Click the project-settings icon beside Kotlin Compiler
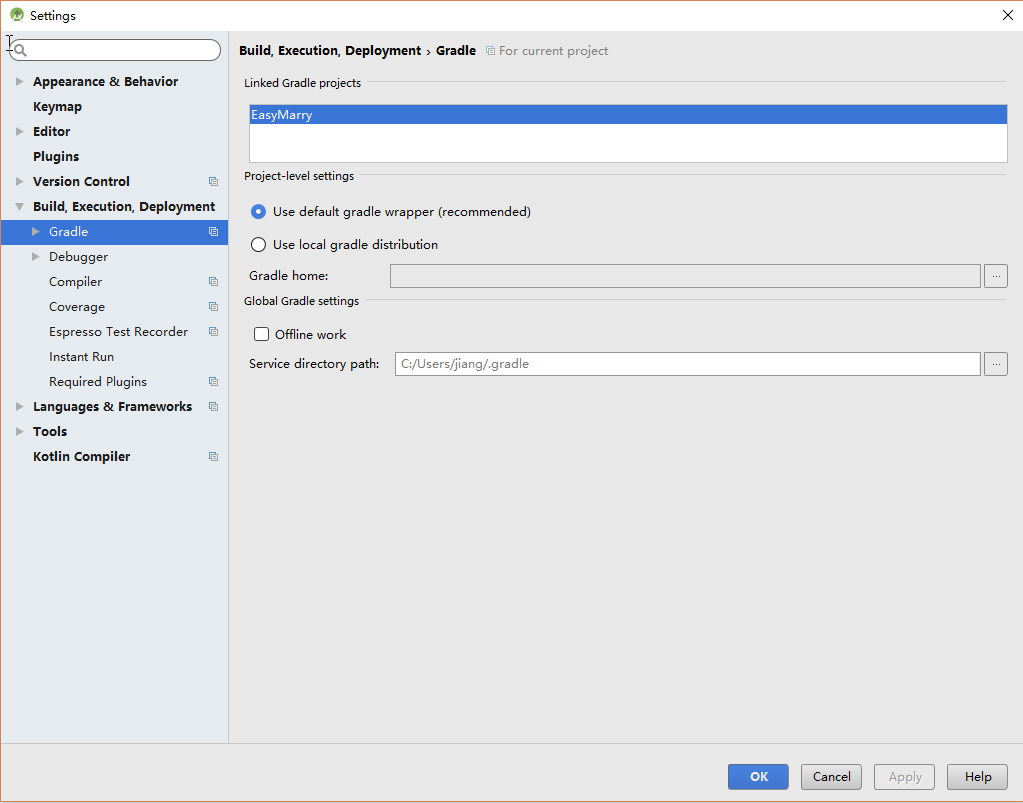 212,456
